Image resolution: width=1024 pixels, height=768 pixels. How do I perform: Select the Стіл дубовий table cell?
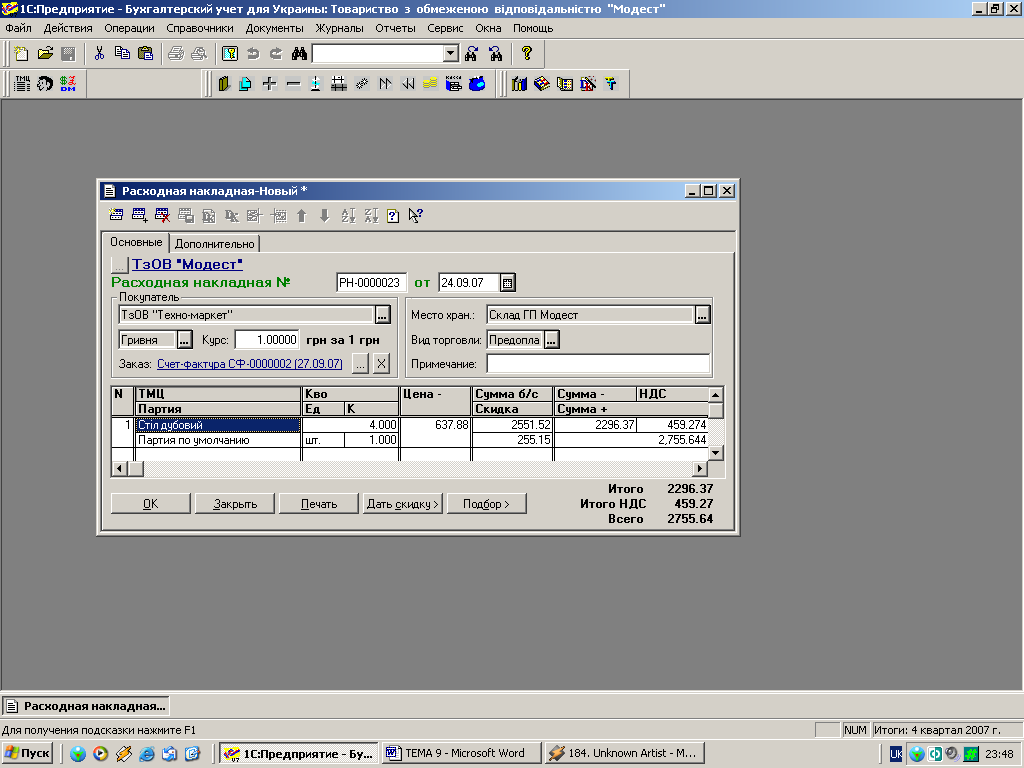click(218, 425)
